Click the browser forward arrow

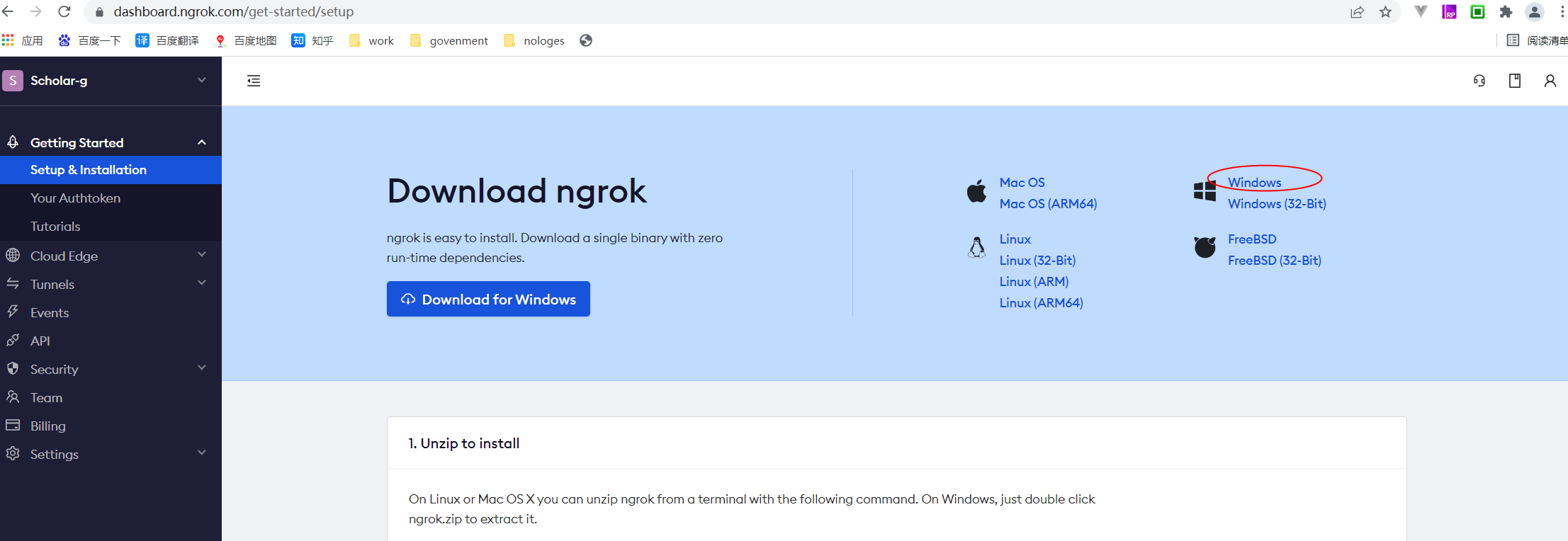(x=36, y=11)
